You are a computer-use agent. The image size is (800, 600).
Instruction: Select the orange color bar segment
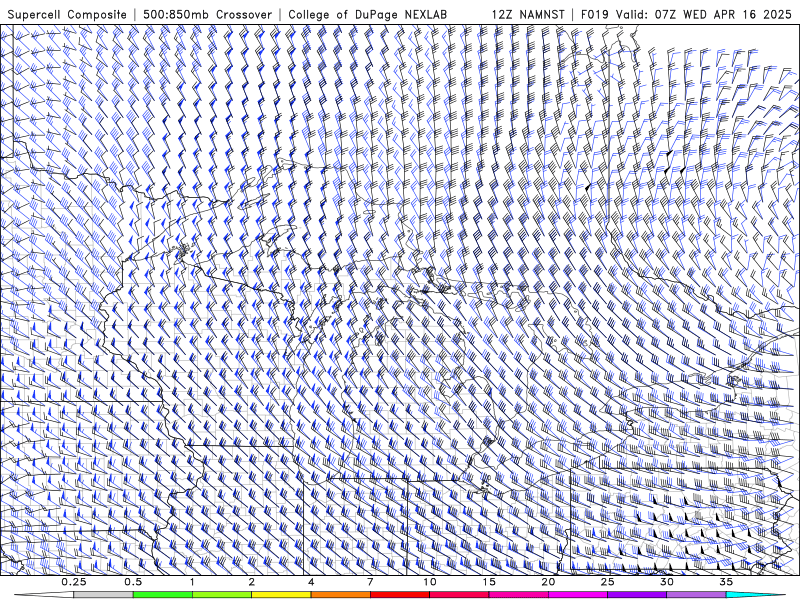341,595
